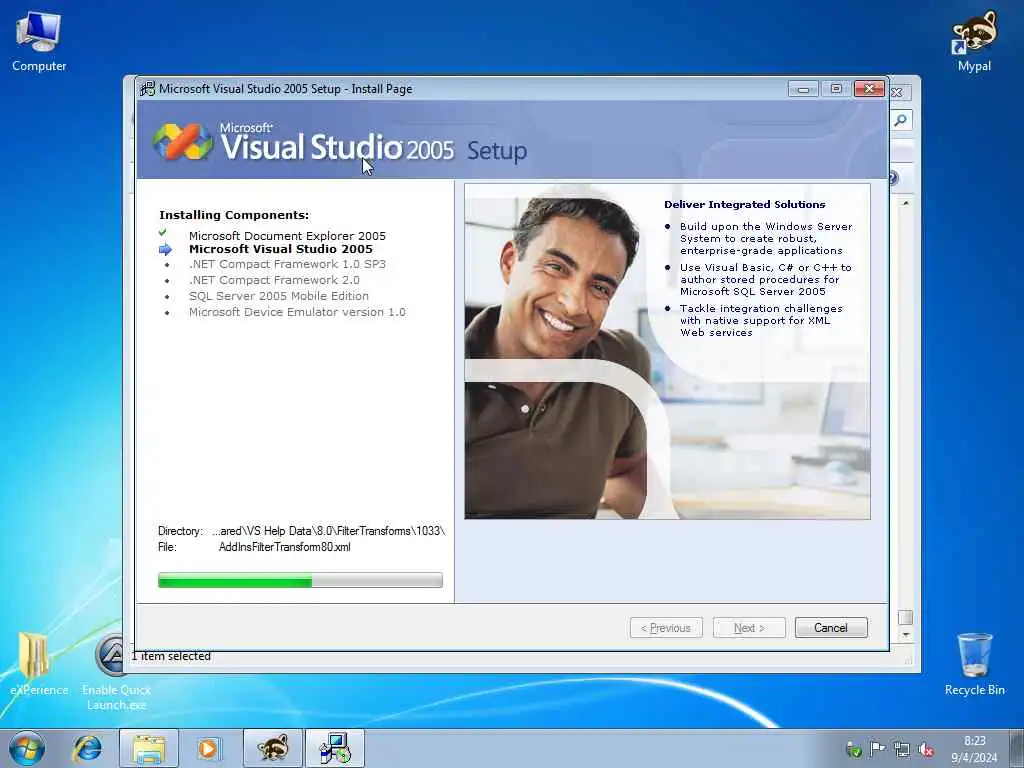Click the 'Deliver Integrated Solutions' heading
1024x768 pixels.
click(744, 204)
